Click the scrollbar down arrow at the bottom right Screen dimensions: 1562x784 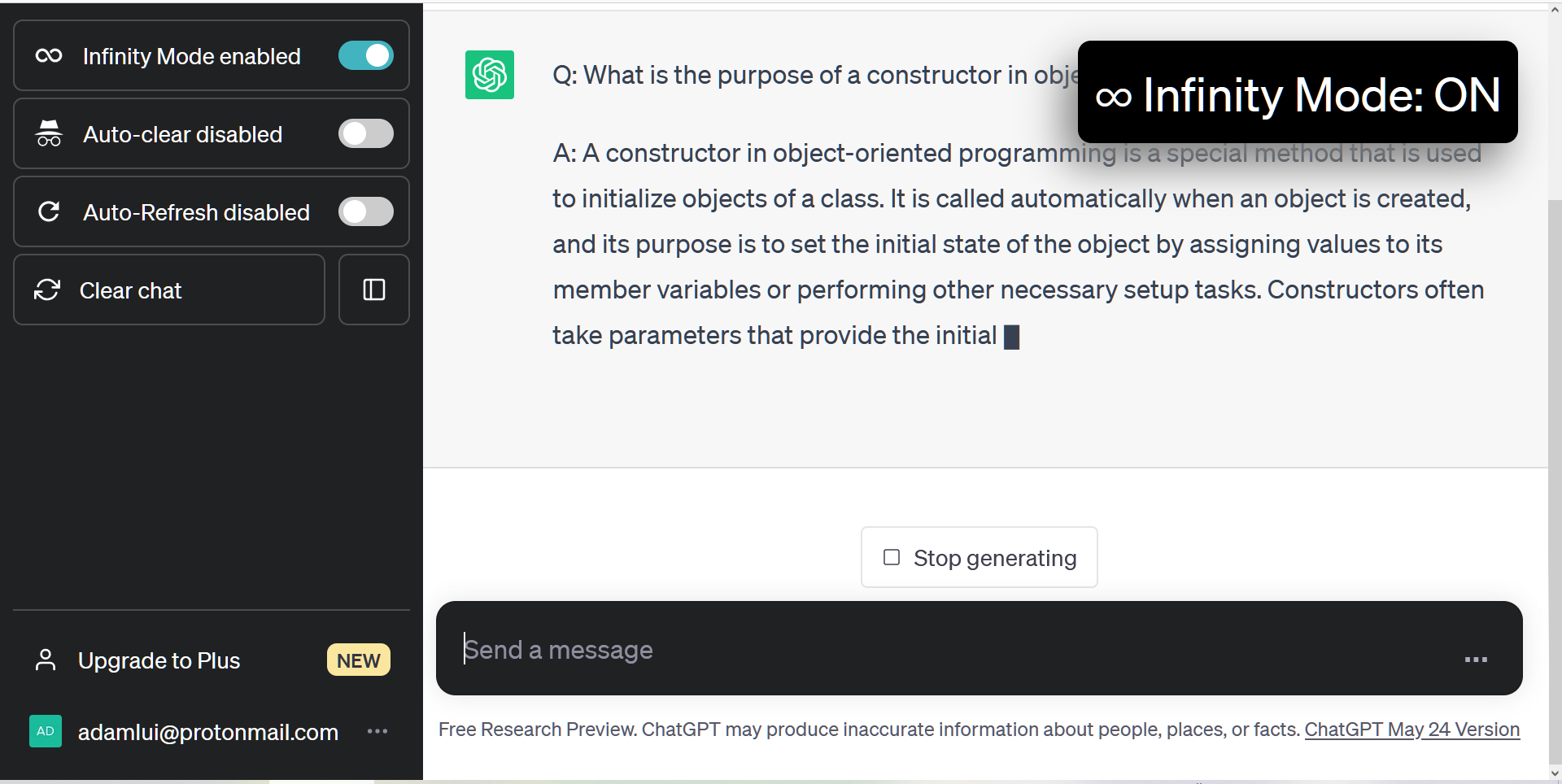coord(1555,773)
